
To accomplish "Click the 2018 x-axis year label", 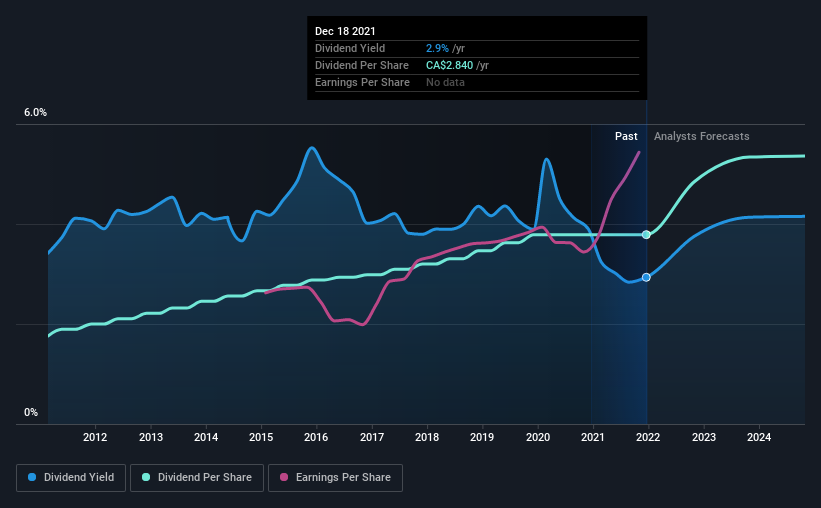I will (x=427, y=437).
